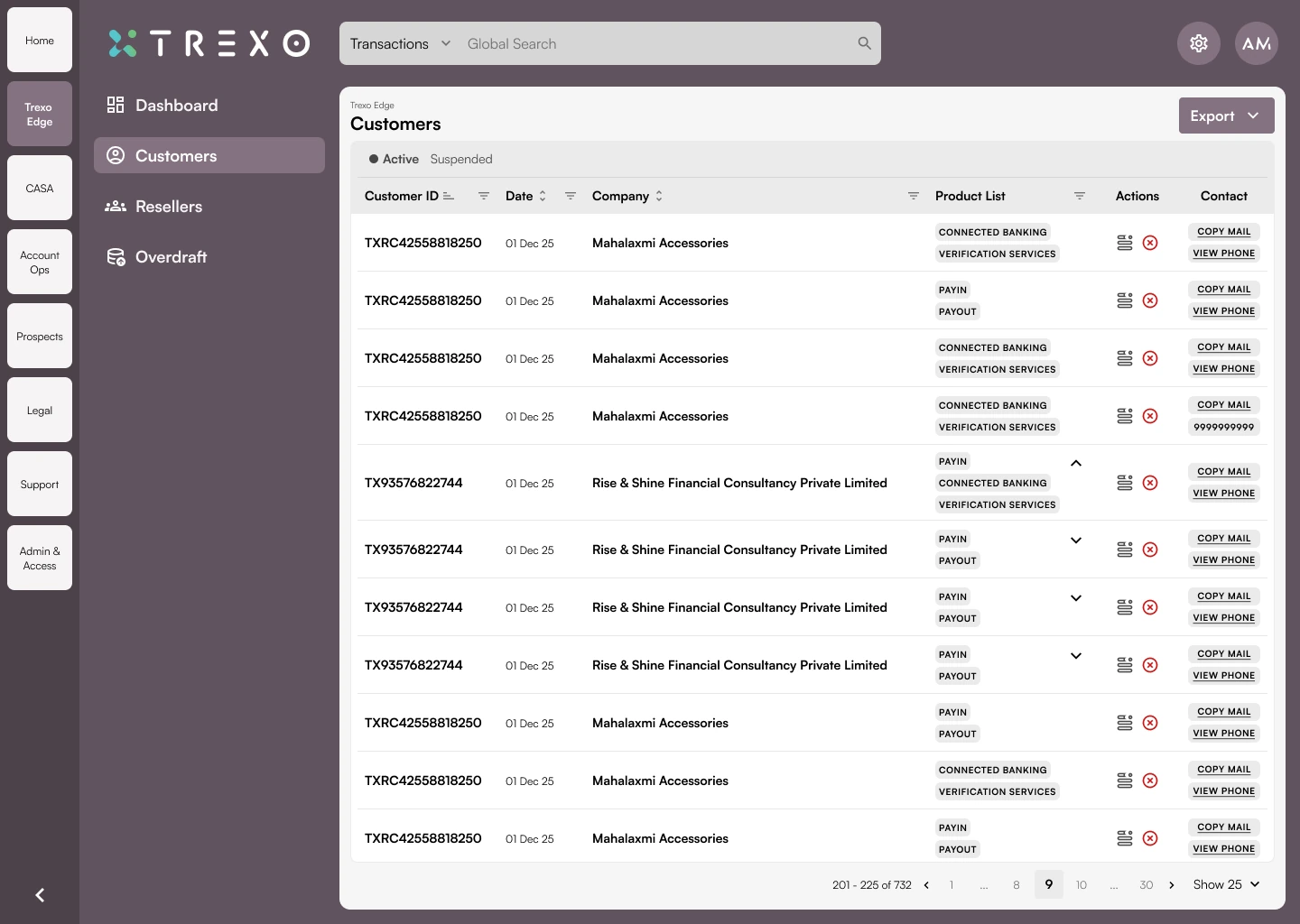Select the Suspended status filter
Screen dimensions: 1300x924
pos(461,159)
